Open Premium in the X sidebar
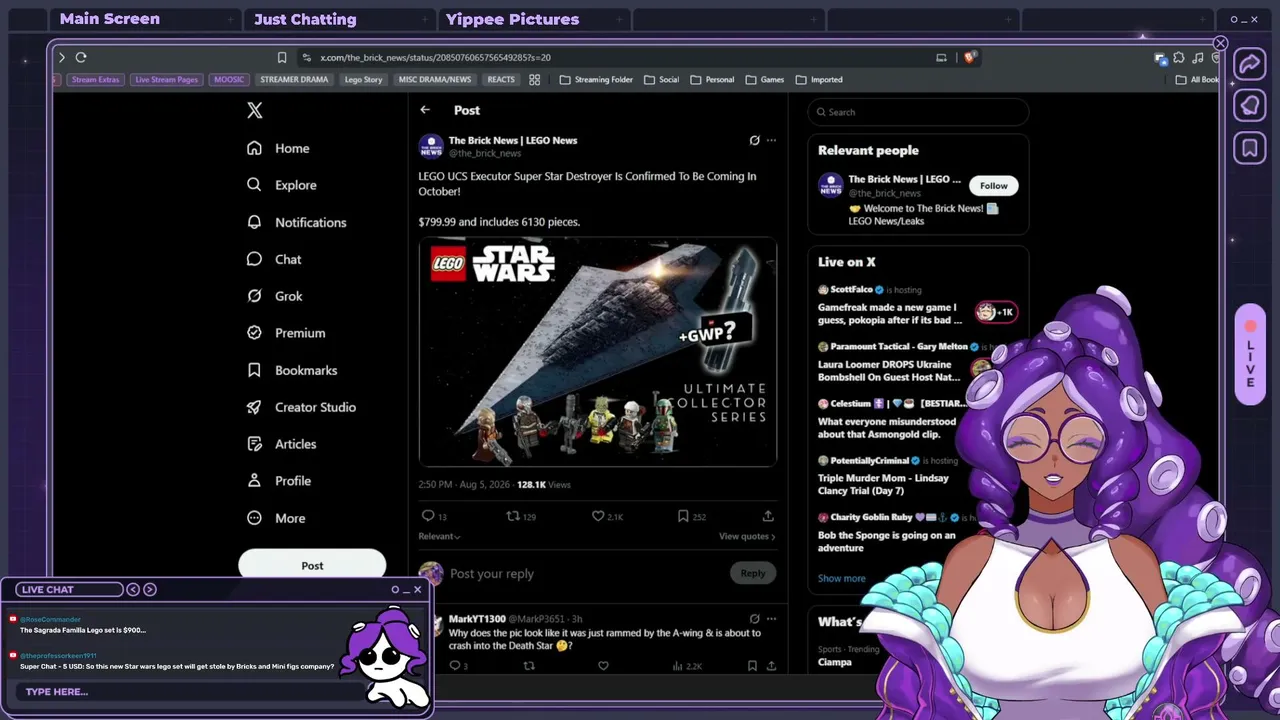 click(286, 333)
